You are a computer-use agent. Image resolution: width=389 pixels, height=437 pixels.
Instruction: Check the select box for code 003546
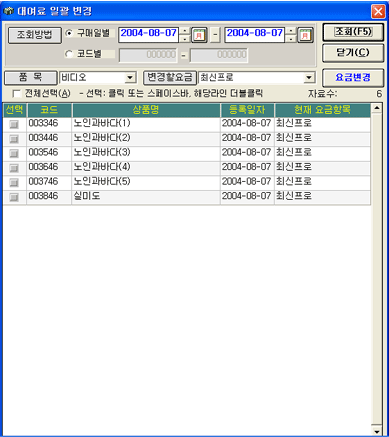tap(14, 154)
